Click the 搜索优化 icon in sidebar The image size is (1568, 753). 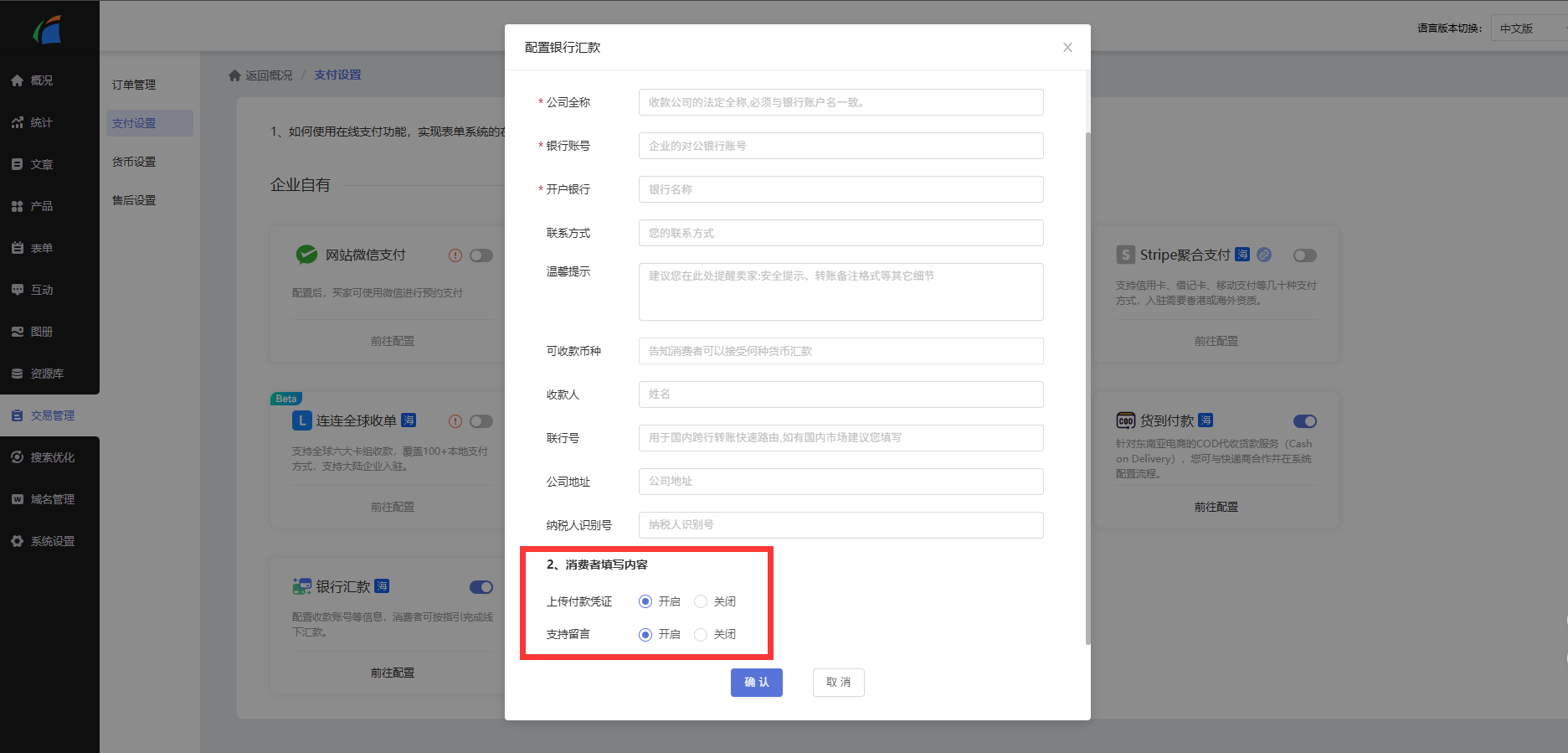[17, 457]
